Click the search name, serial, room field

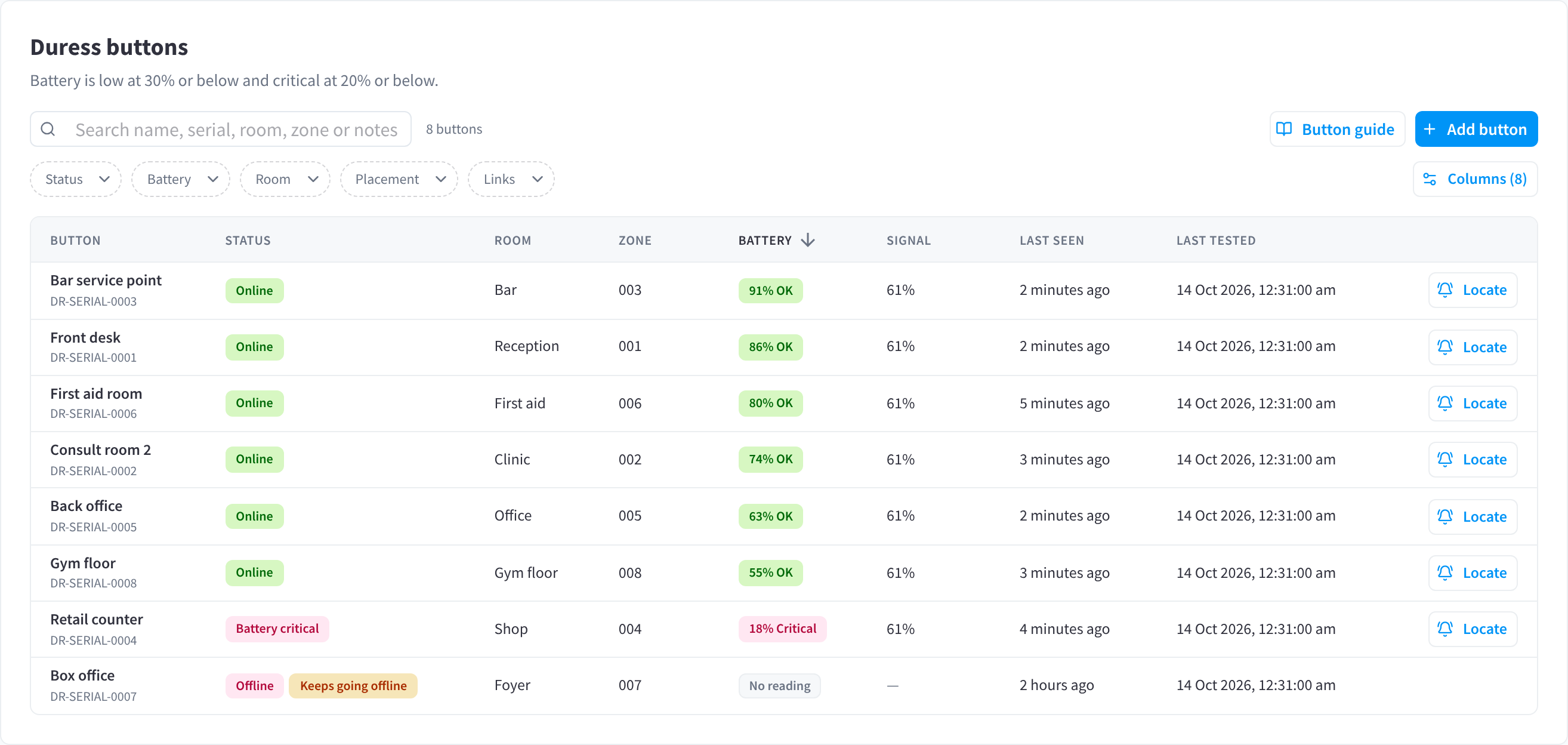point(221,129)
